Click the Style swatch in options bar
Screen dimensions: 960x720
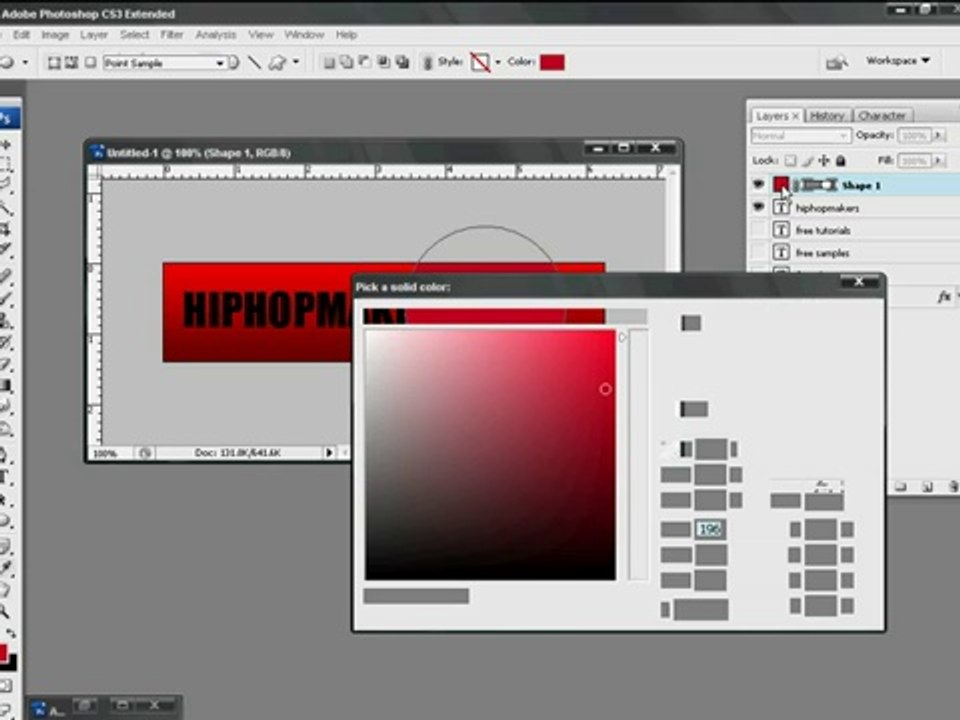coord(480,62)
